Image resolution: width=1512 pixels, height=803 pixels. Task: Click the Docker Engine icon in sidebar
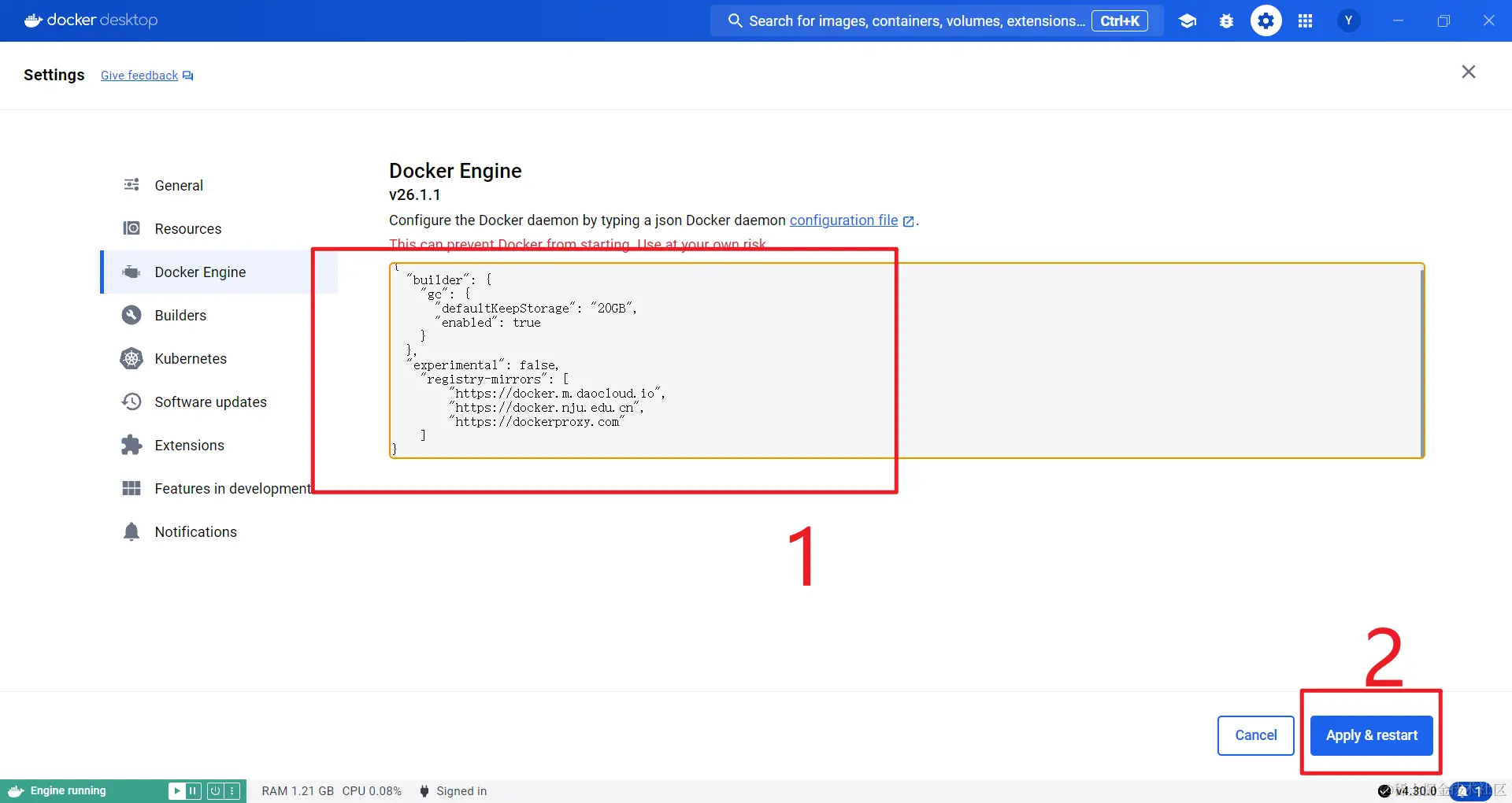132,272
